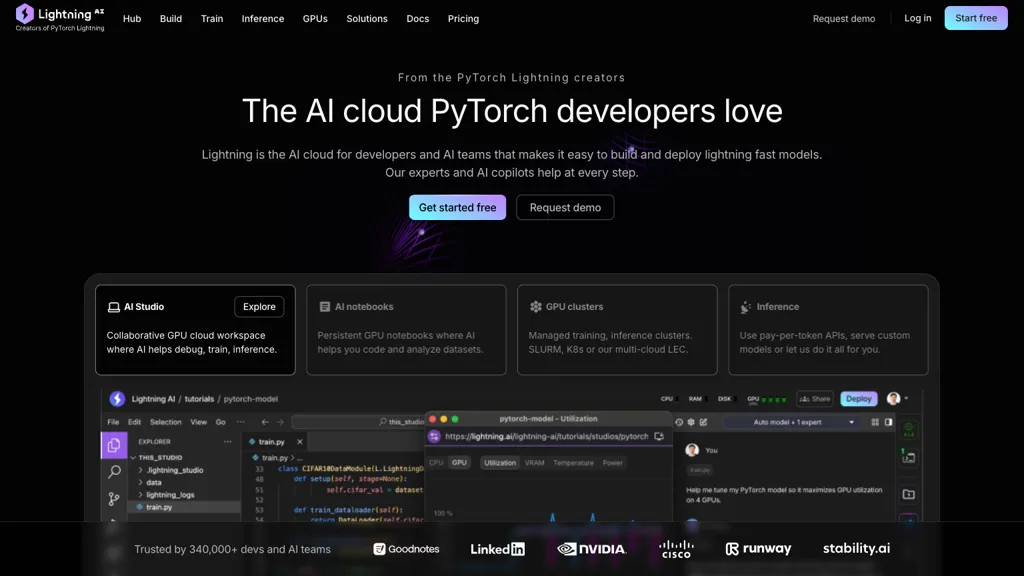The image size is (1024, 576).
Task: Click the GPU clusters icon
Action: tap(536, 307)
